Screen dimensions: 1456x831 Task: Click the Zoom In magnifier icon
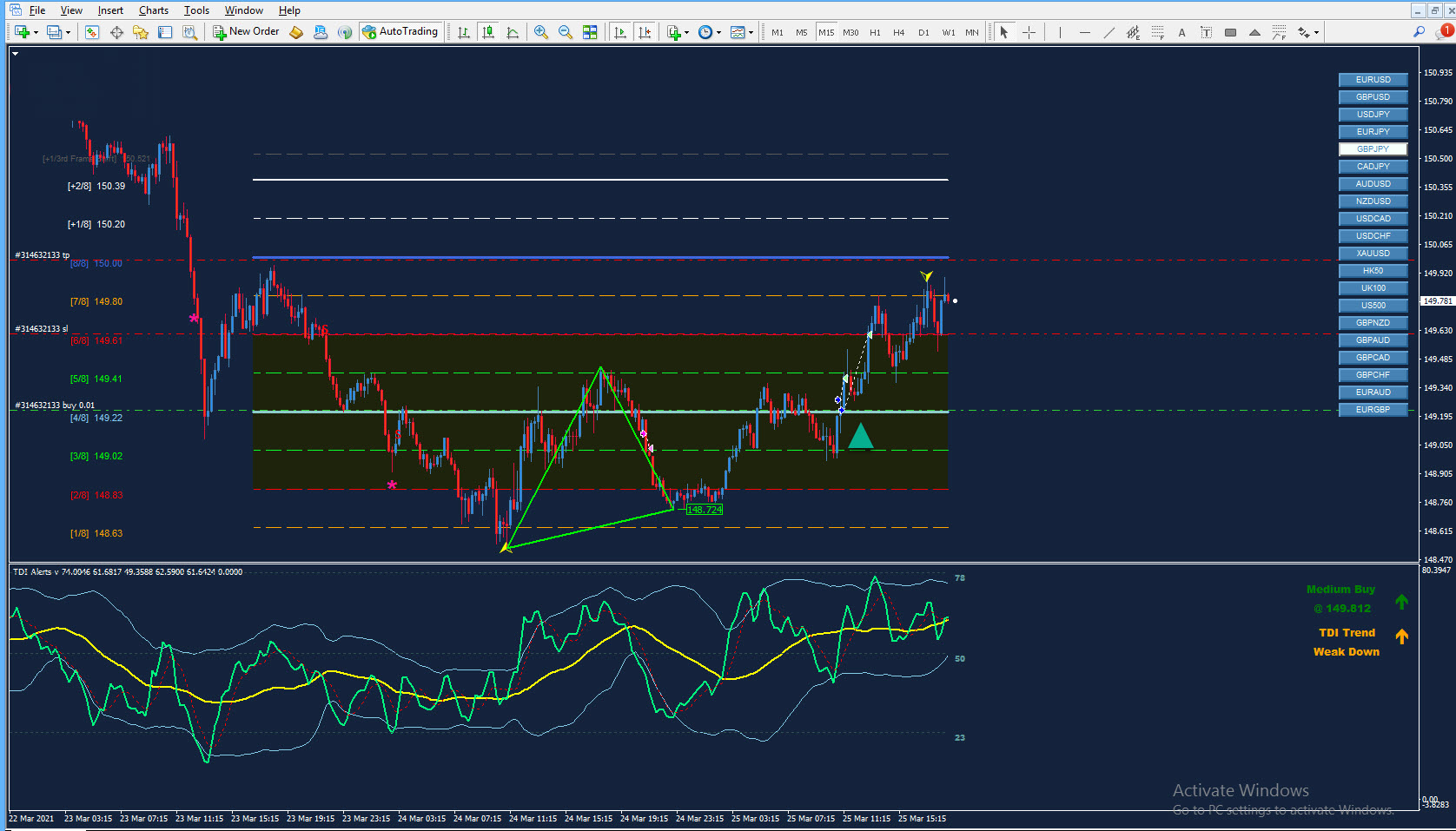pyautogui.click(x=541, y=32)
